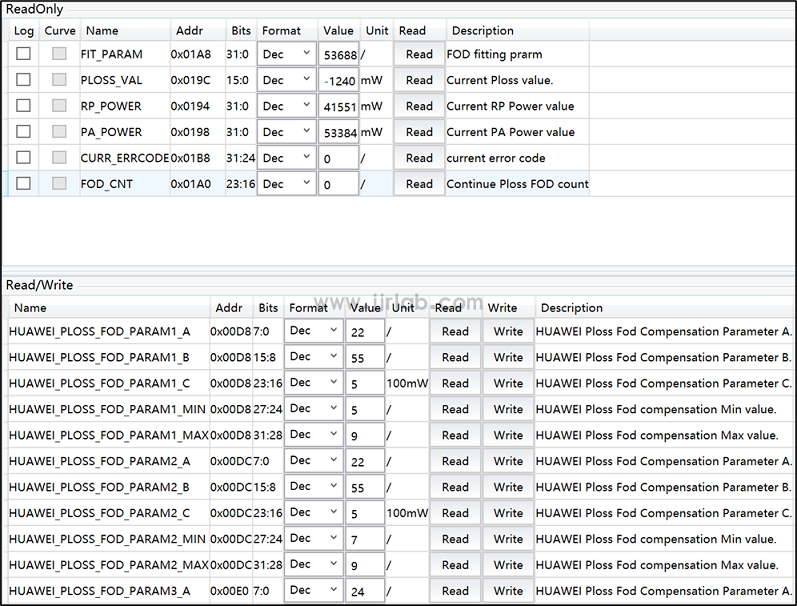Click the Curve column header
This screenshot has width=797, height=606.
coord(60,31)
